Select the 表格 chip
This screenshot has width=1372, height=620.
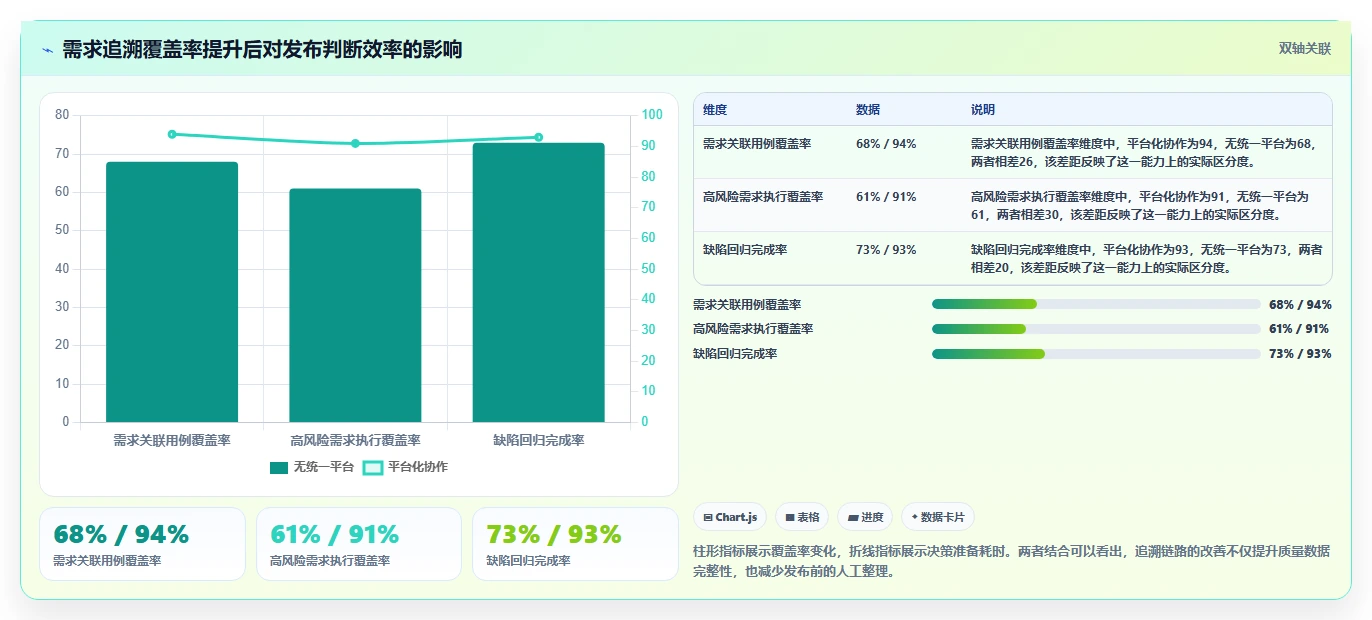click(802, 517)
